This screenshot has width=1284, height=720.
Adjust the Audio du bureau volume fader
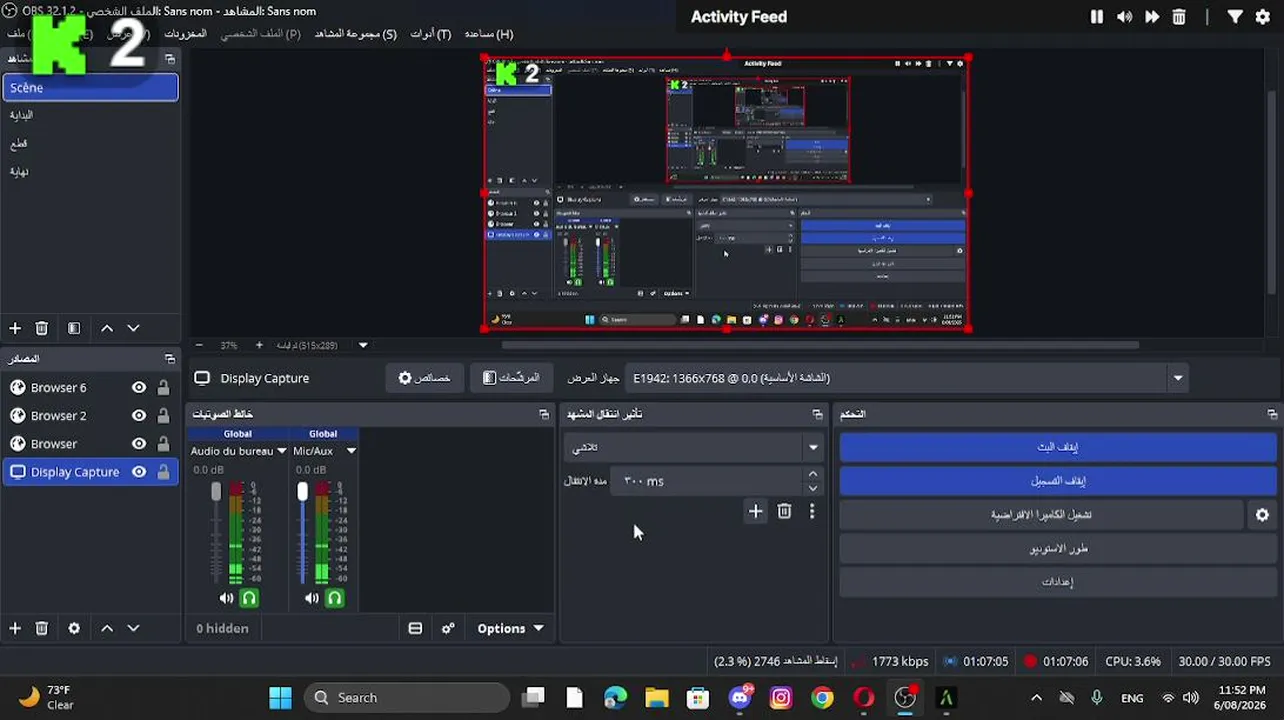click(x=216, y=491)
